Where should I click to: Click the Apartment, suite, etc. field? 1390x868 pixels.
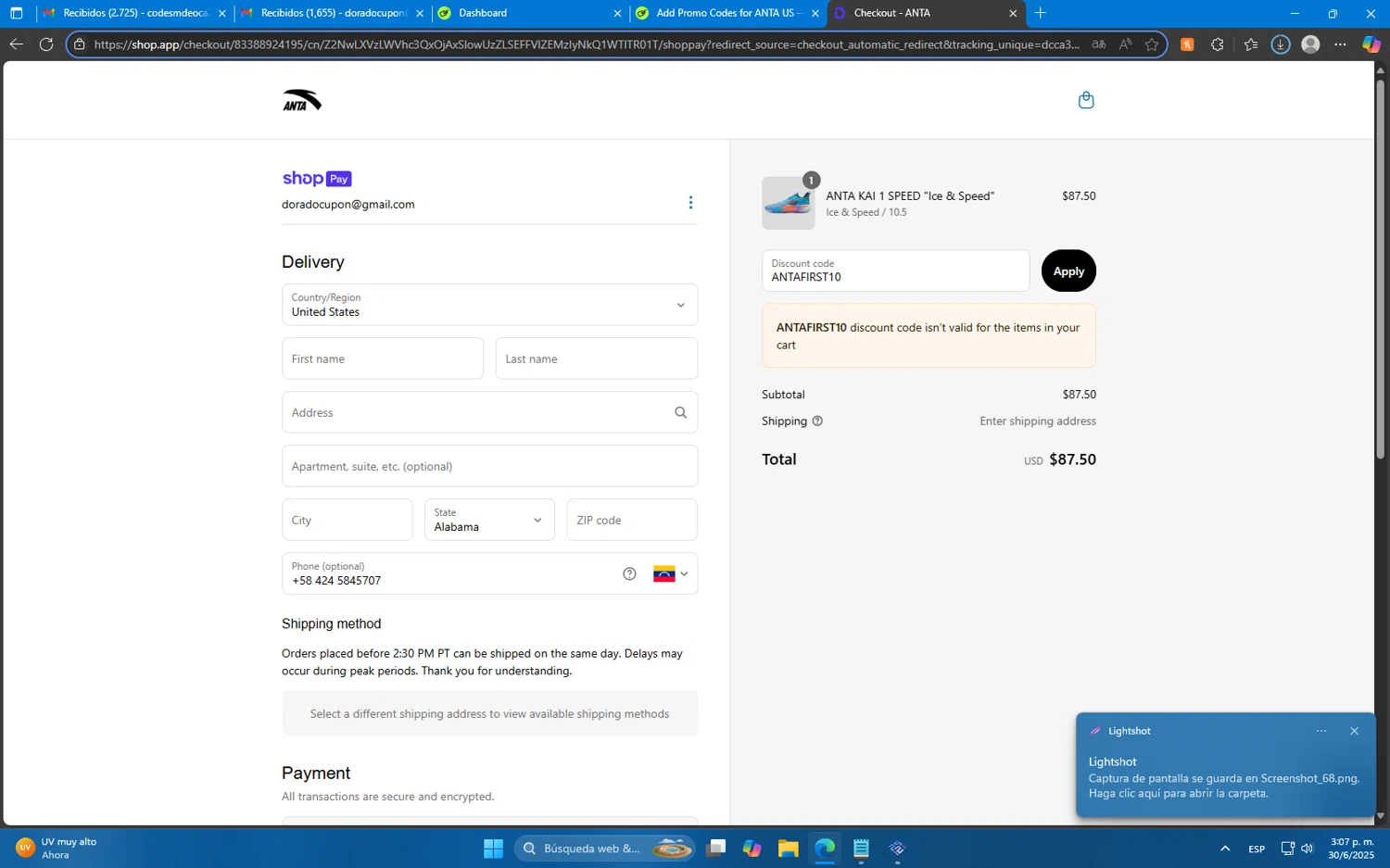pyautogui.click(x=489, y=466)
